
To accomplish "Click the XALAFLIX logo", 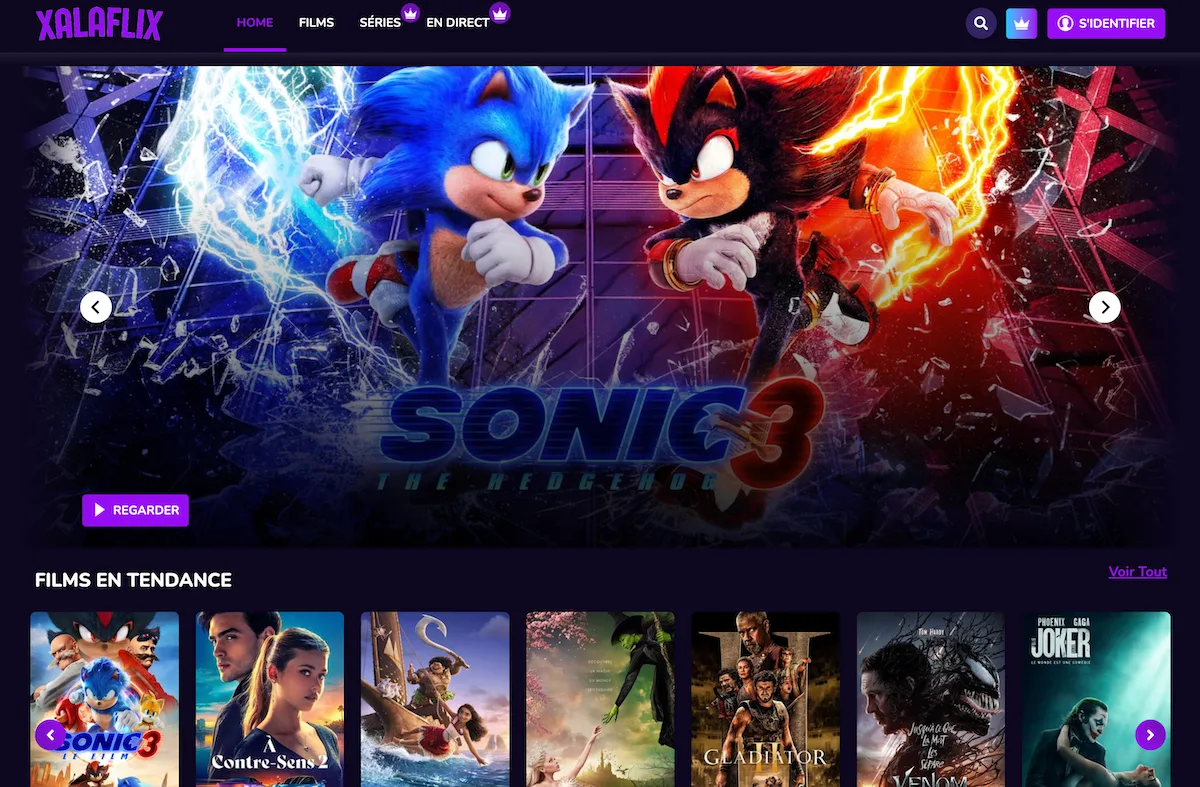I will (98, 24).
